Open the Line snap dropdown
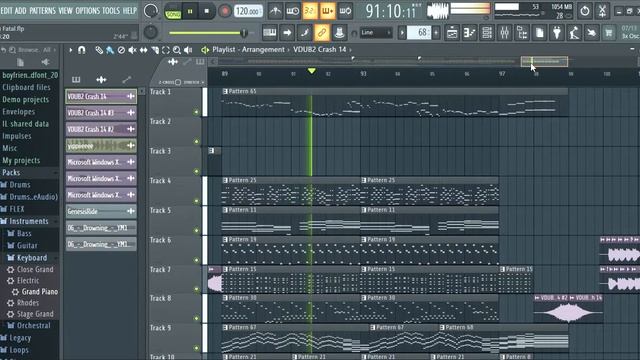The width and height of the screenshot is (640, 360). click(376, 33)
